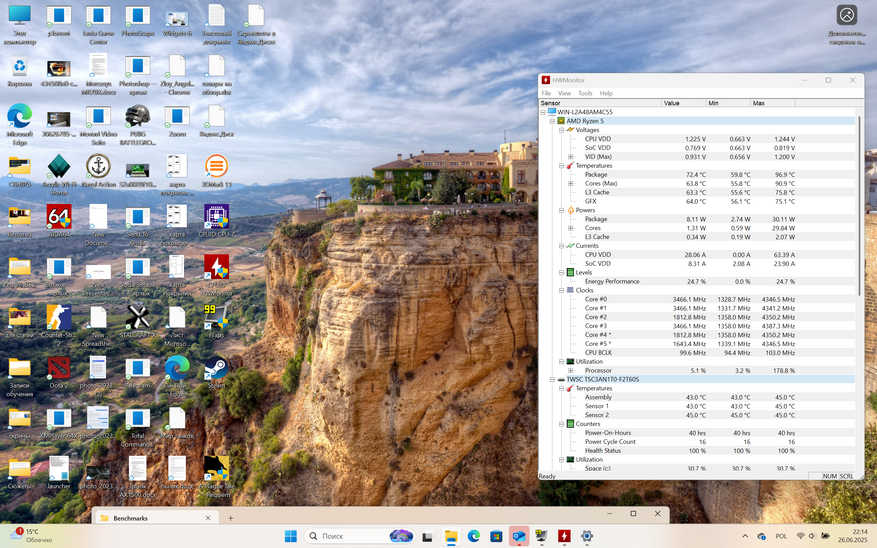Open the CPUID CPU-Z shortcut
The height and width of the screenshot is (548, 877).
coord(216,217)
